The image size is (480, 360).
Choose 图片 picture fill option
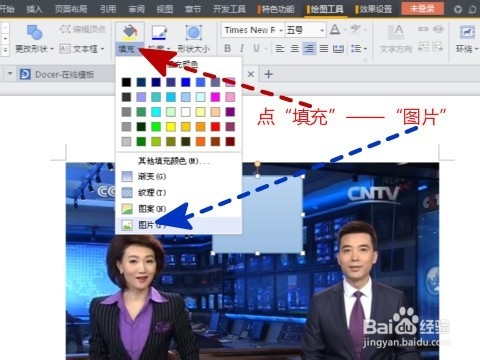[179, 225]
